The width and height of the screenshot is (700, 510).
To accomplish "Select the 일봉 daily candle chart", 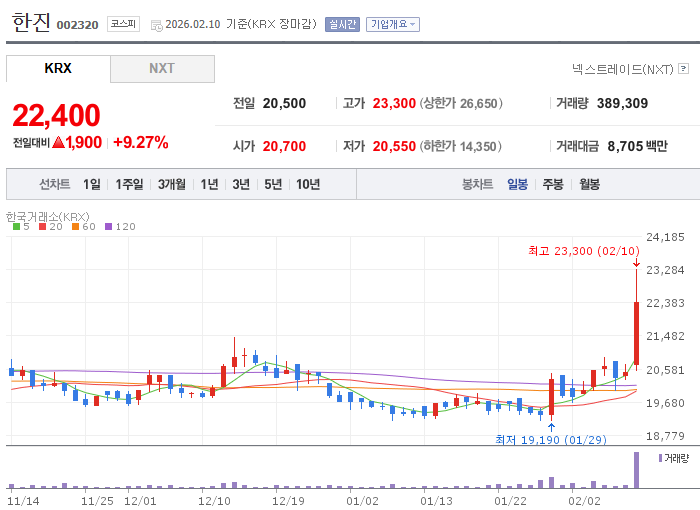I will pyautogui.click(x=517, y=184).
